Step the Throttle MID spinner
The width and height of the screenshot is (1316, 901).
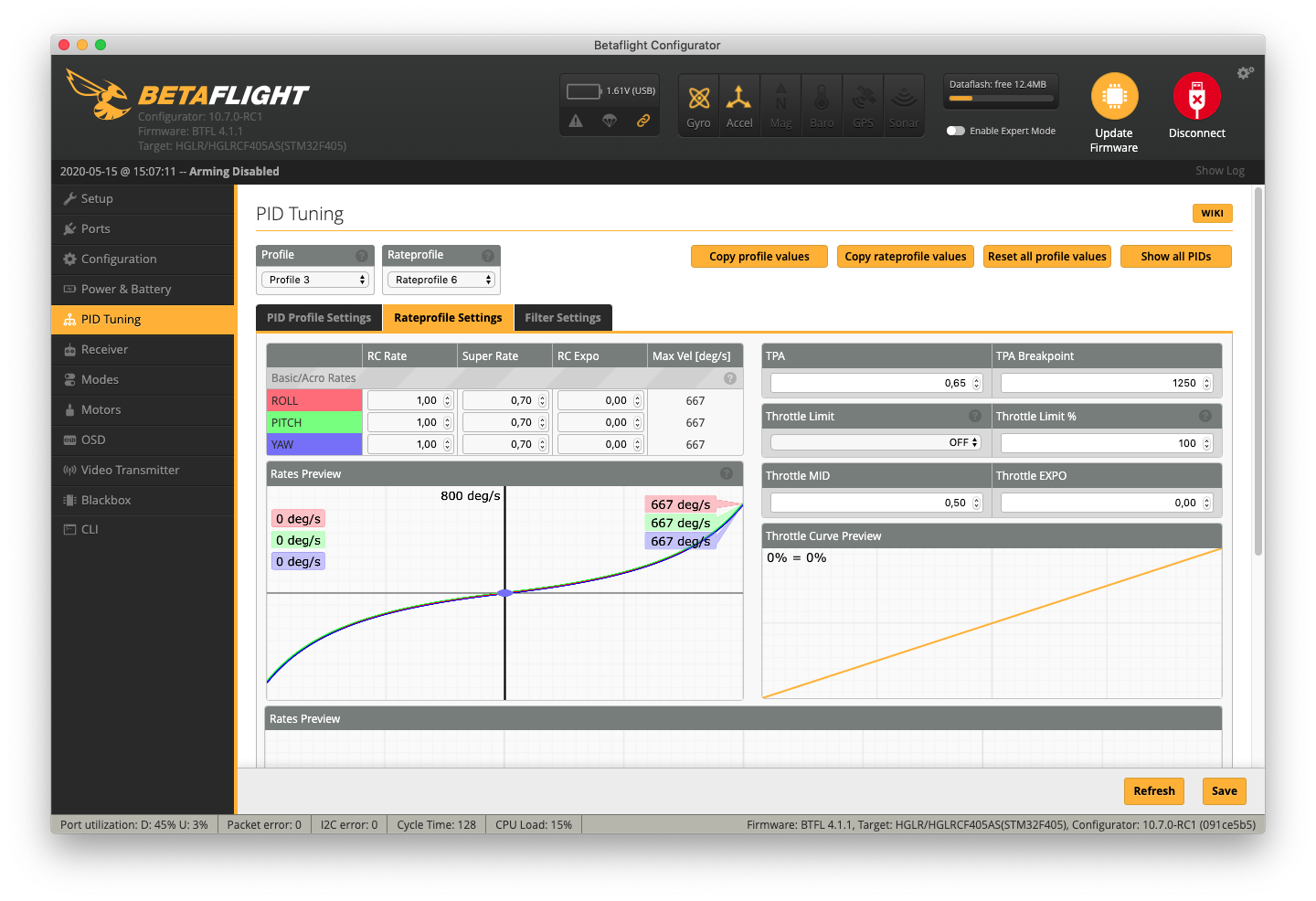point(976,503)
